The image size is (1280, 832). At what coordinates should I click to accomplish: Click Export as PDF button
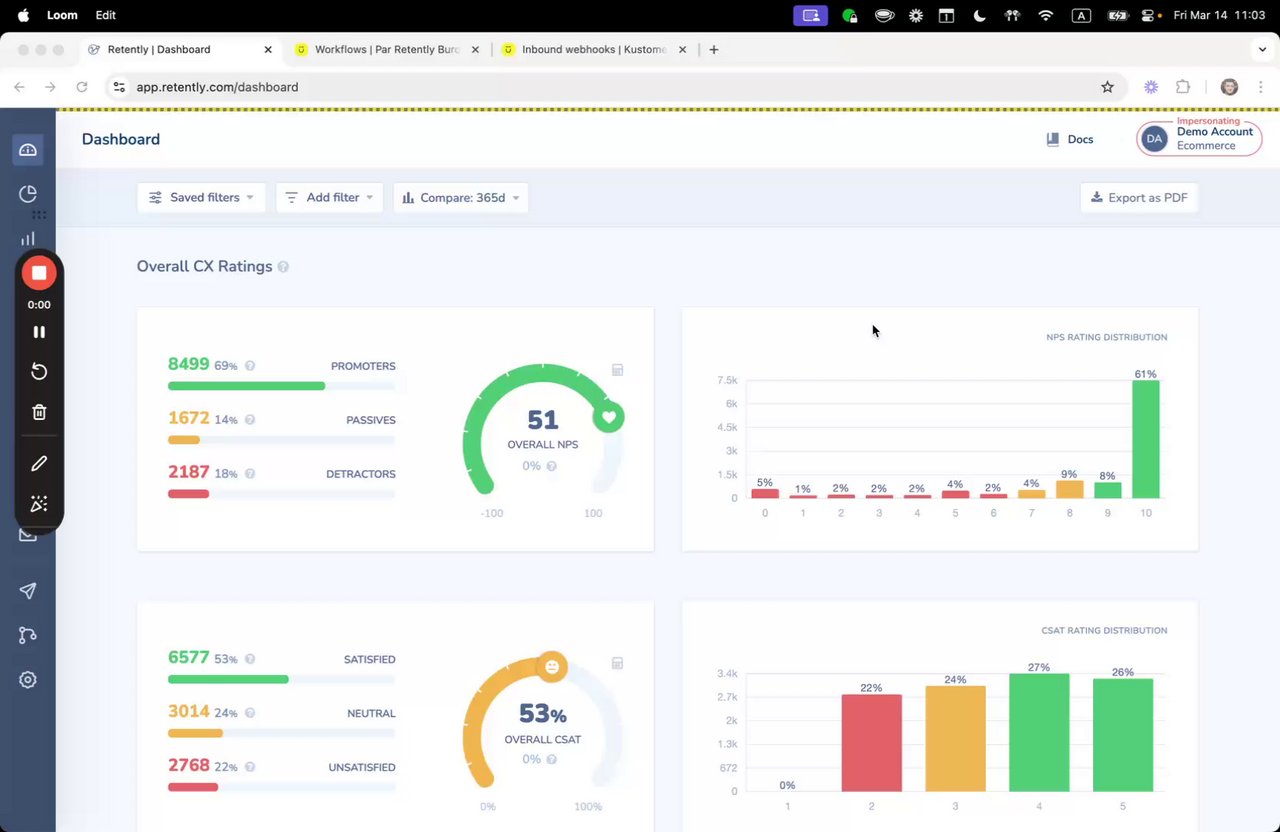coord(1139,198)
